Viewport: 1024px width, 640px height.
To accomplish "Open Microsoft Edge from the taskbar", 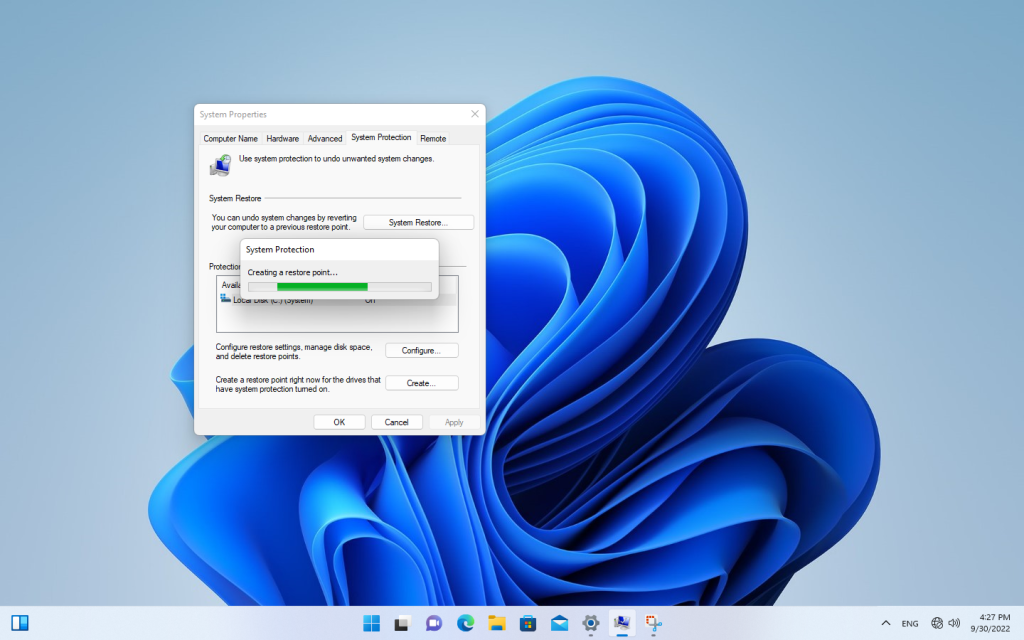I will point(463,621).
